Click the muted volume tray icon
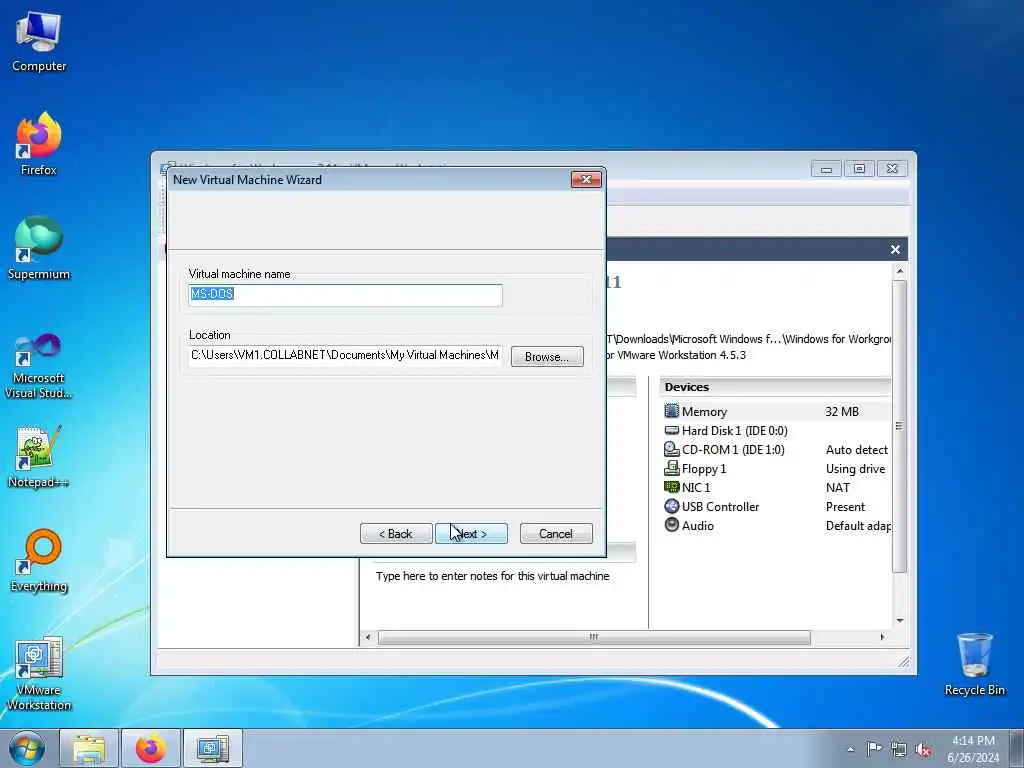This screenshot has height=768, width=1024. (923, 749)
